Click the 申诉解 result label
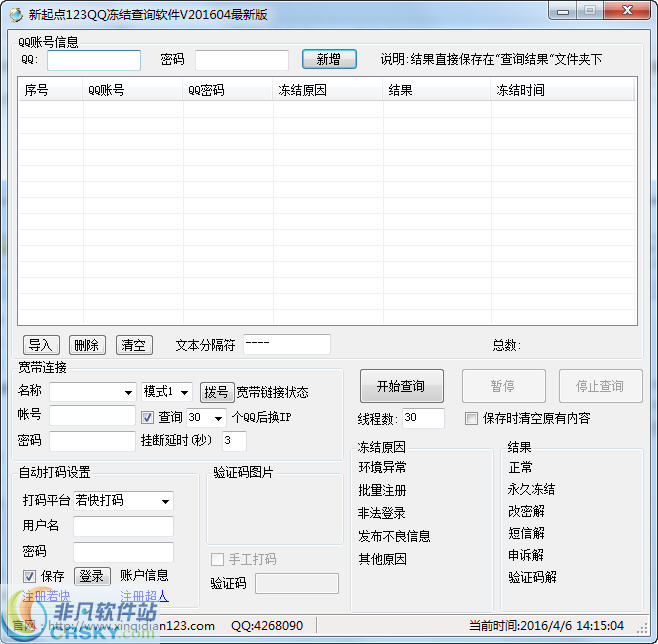This screenshot has height=644, width=658. pyautogui.click(x=526, y=555)
